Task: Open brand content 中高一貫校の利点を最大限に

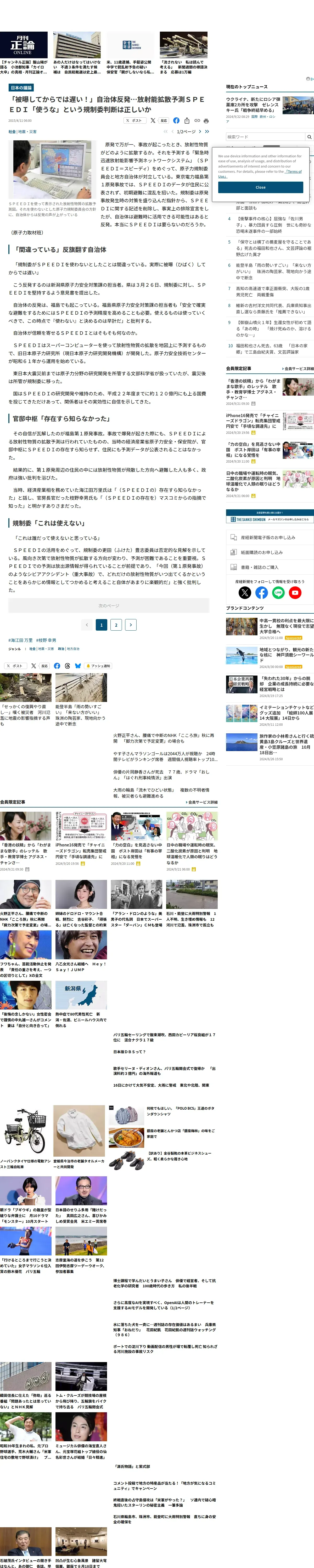Action: coord(287,626)
